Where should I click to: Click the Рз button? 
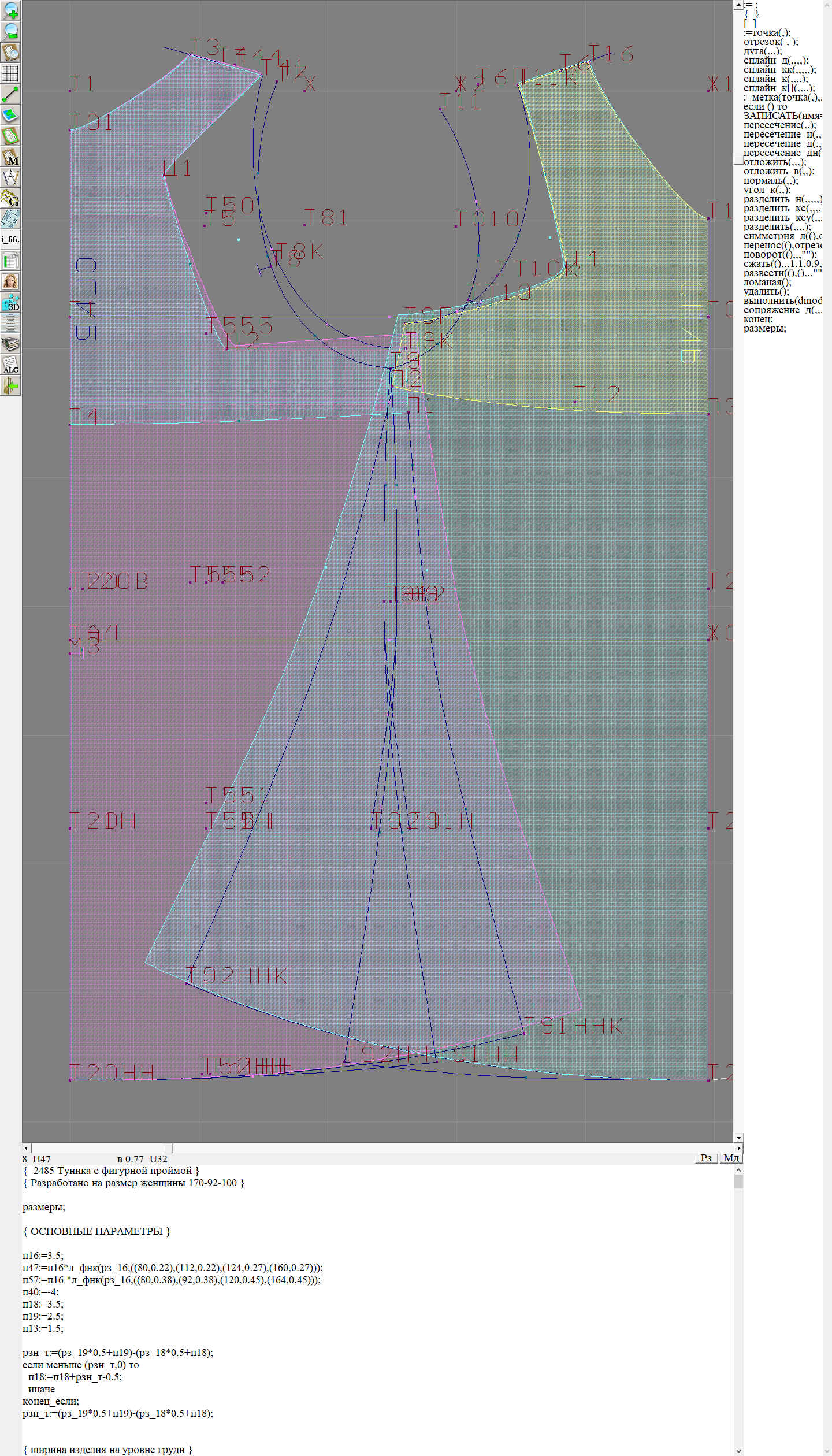pos(705,1158)
